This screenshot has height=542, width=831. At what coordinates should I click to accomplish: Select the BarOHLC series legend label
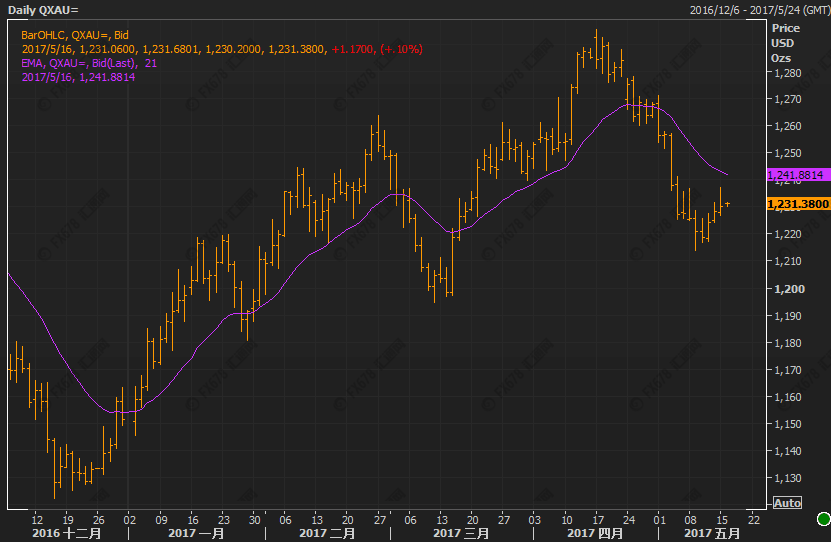75,34
